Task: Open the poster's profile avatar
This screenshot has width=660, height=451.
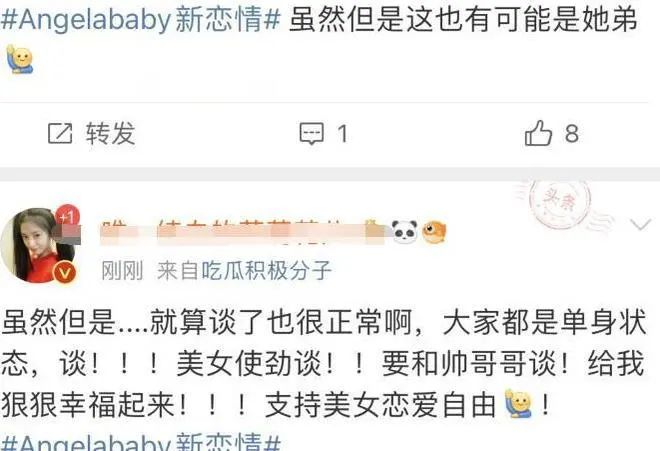Action: click(40, 245)
